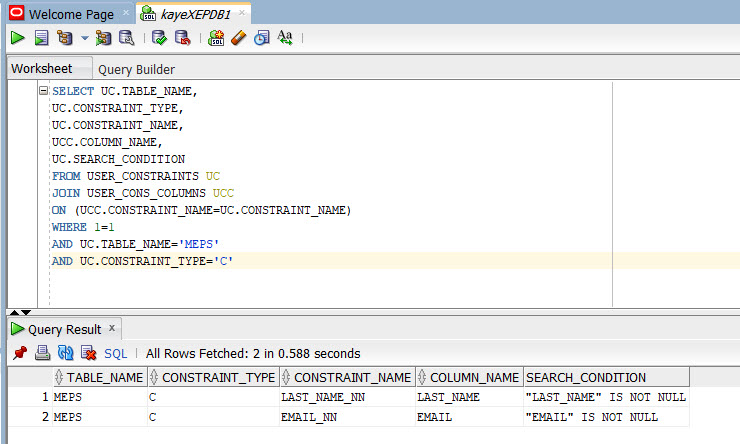740x444 pixels.
Task: Switch to the Welcome Page tab
Action: [71, 15]
